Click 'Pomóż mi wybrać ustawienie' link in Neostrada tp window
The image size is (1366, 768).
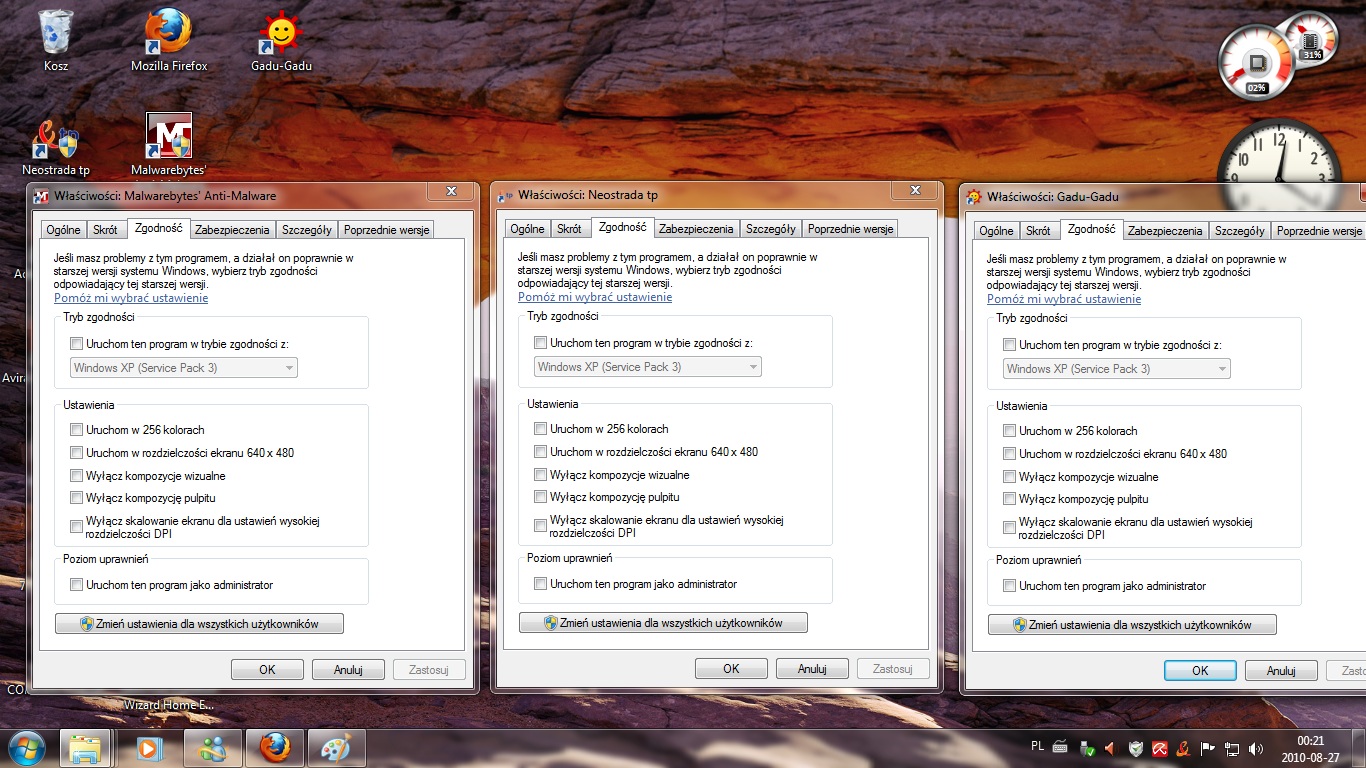[595, 297]
